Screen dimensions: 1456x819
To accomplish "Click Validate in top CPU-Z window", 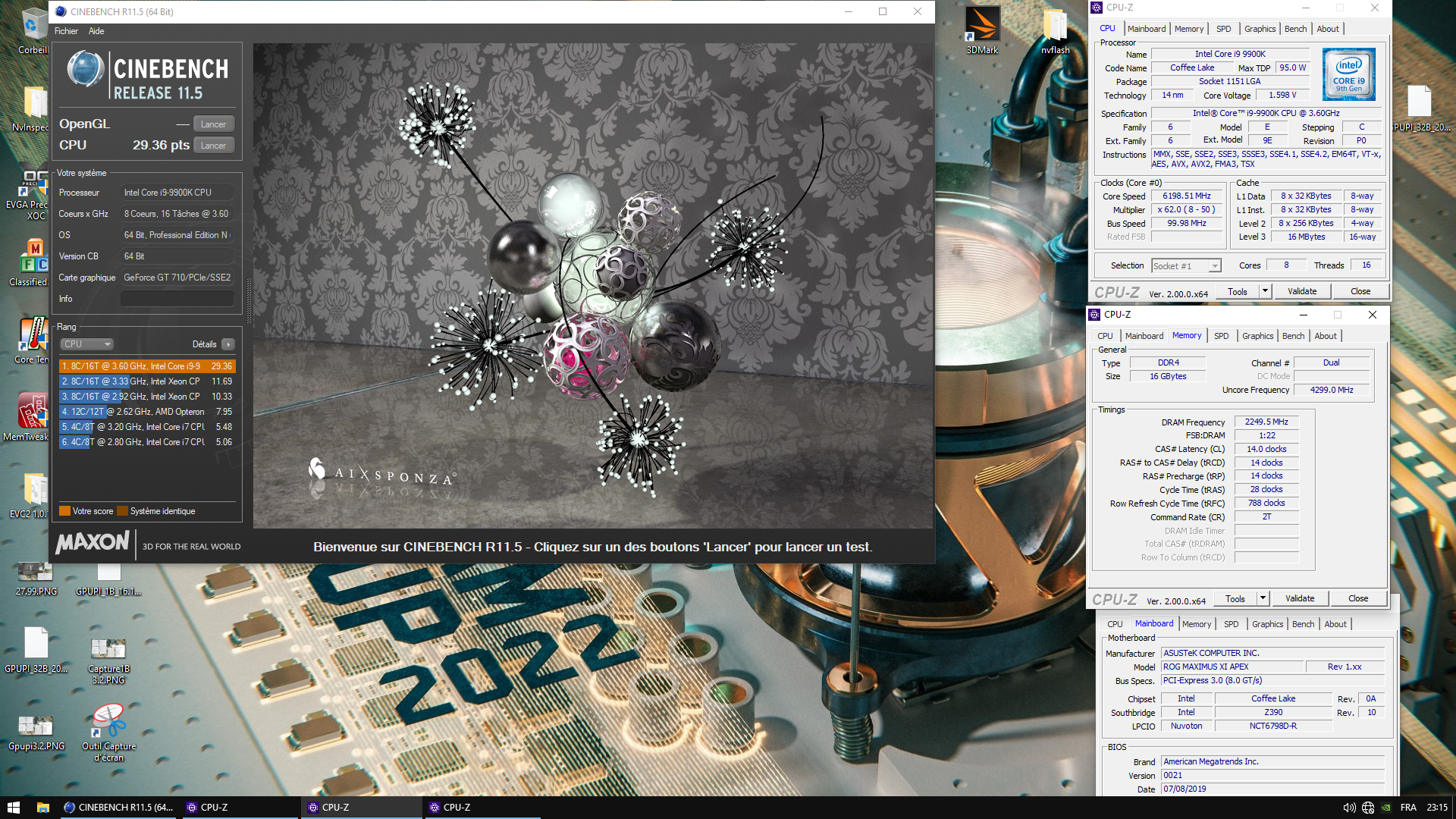I will tap(1302, 291).
